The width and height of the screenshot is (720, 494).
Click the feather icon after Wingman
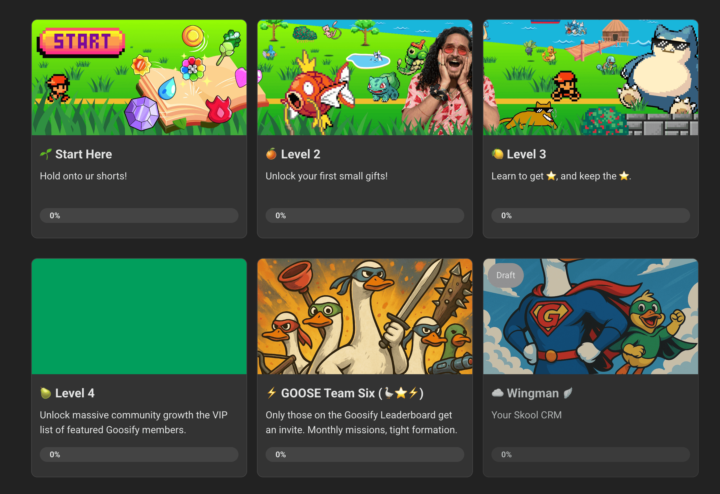click(568, 393)
